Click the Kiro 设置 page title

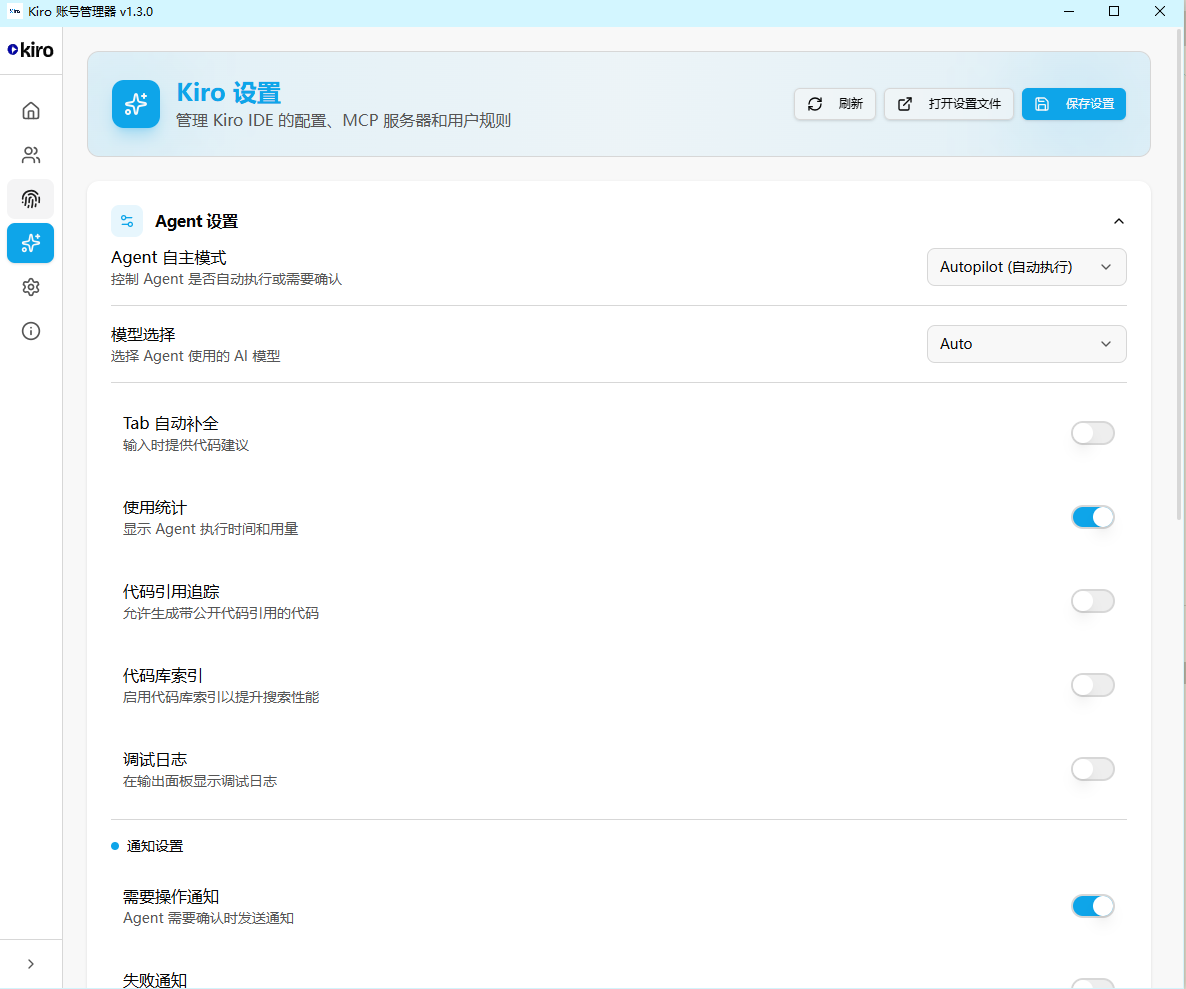(228, 93)
